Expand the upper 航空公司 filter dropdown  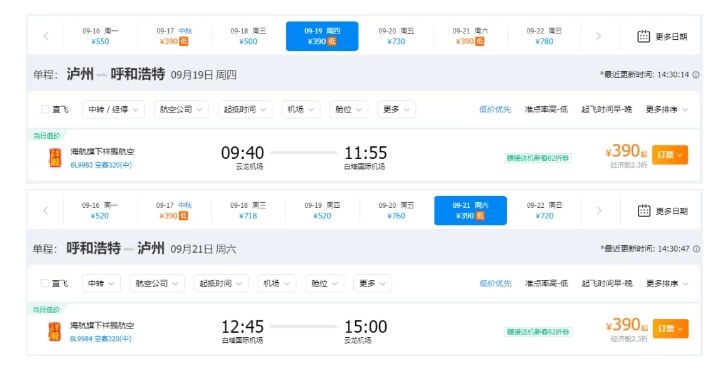pos(181,109)
